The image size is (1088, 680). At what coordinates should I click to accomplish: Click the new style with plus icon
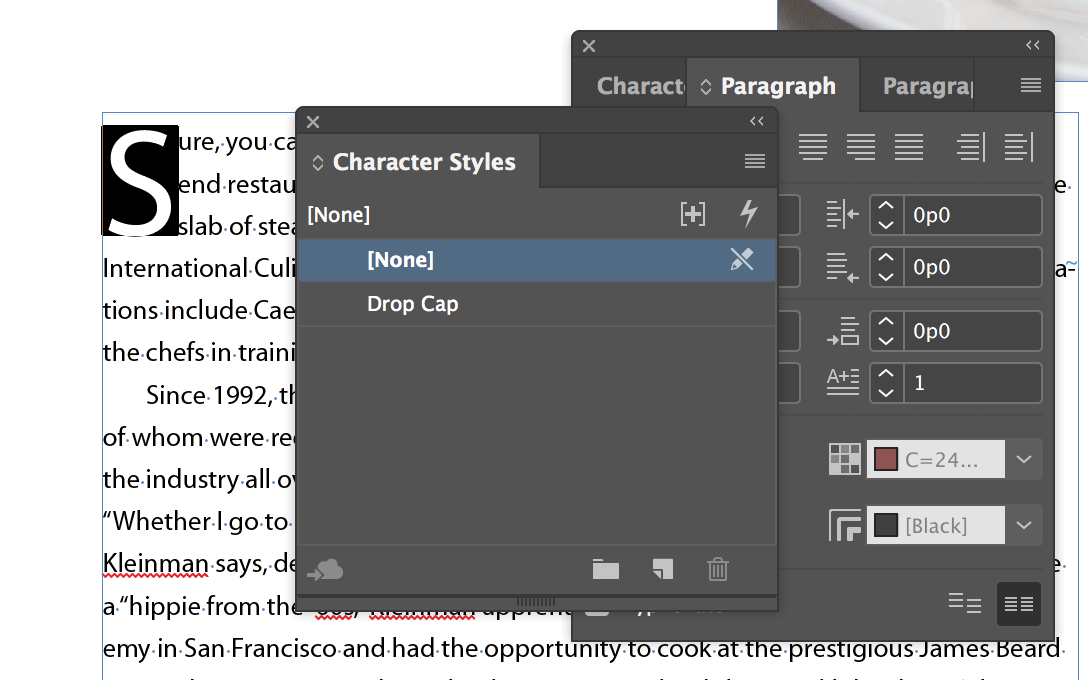(692, 214)
